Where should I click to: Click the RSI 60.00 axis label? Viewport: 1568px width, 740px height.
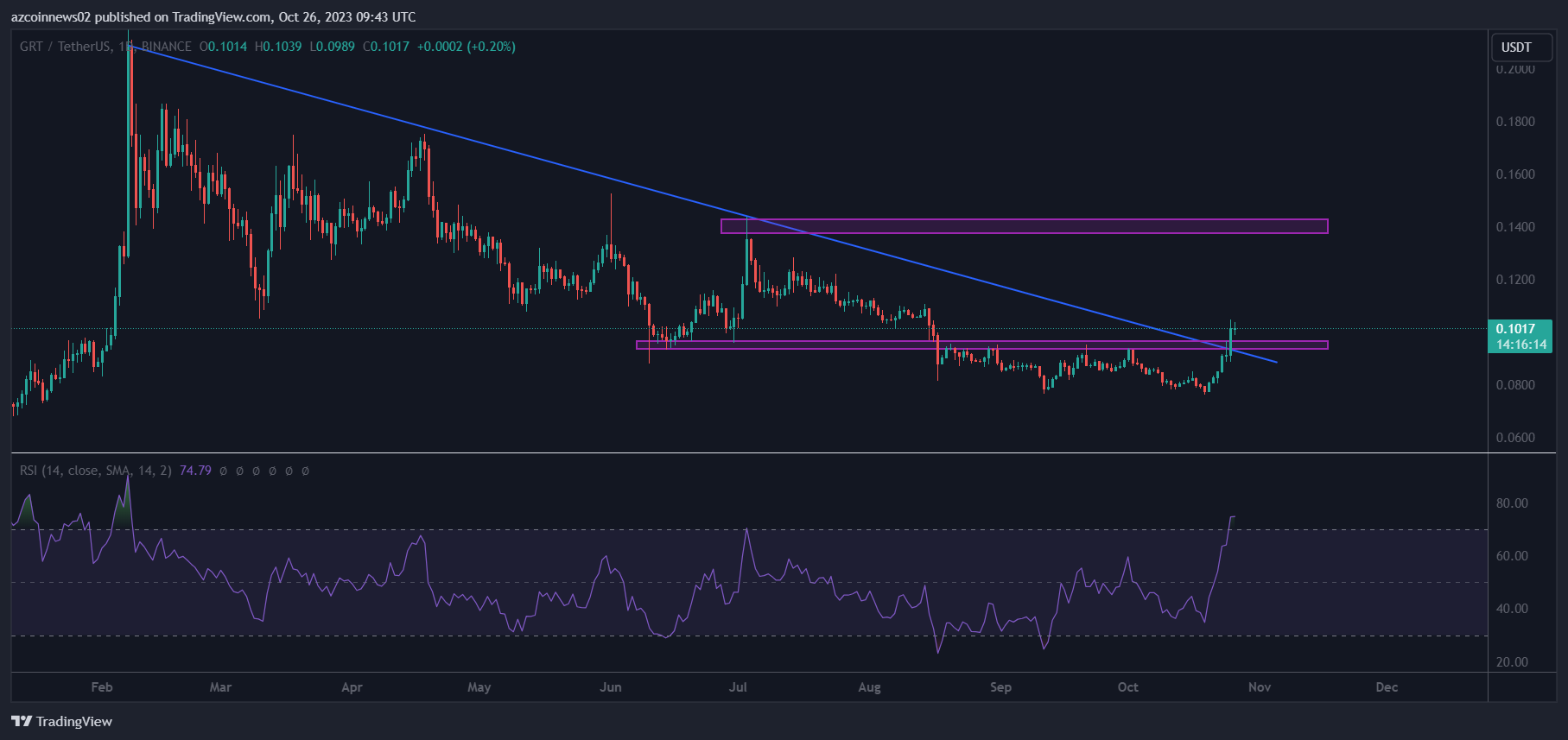[x=1512, y=556]
